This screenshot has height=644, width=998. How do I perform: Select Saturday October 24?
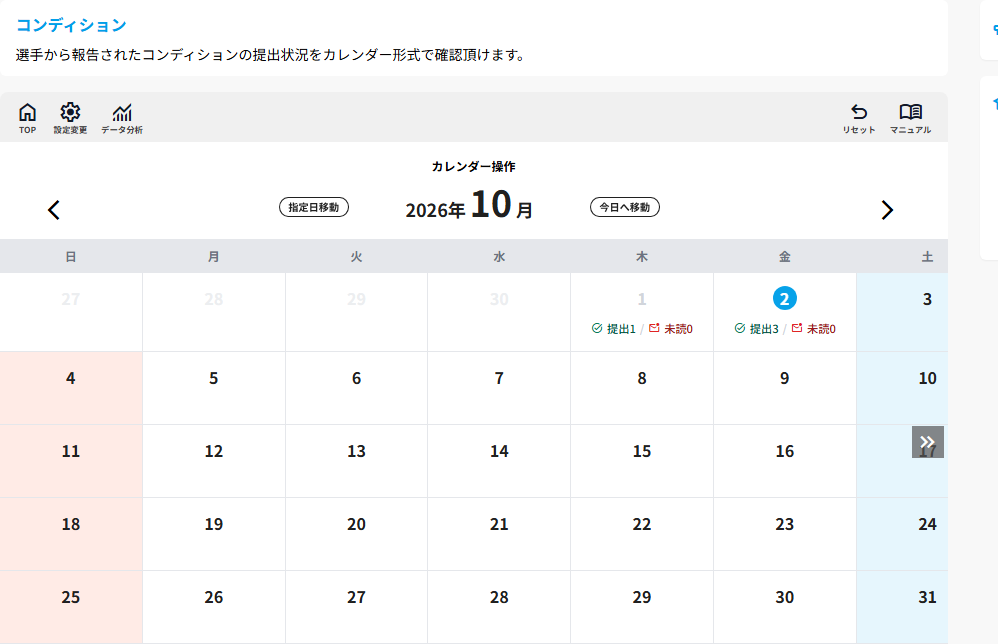click(927, 524)
